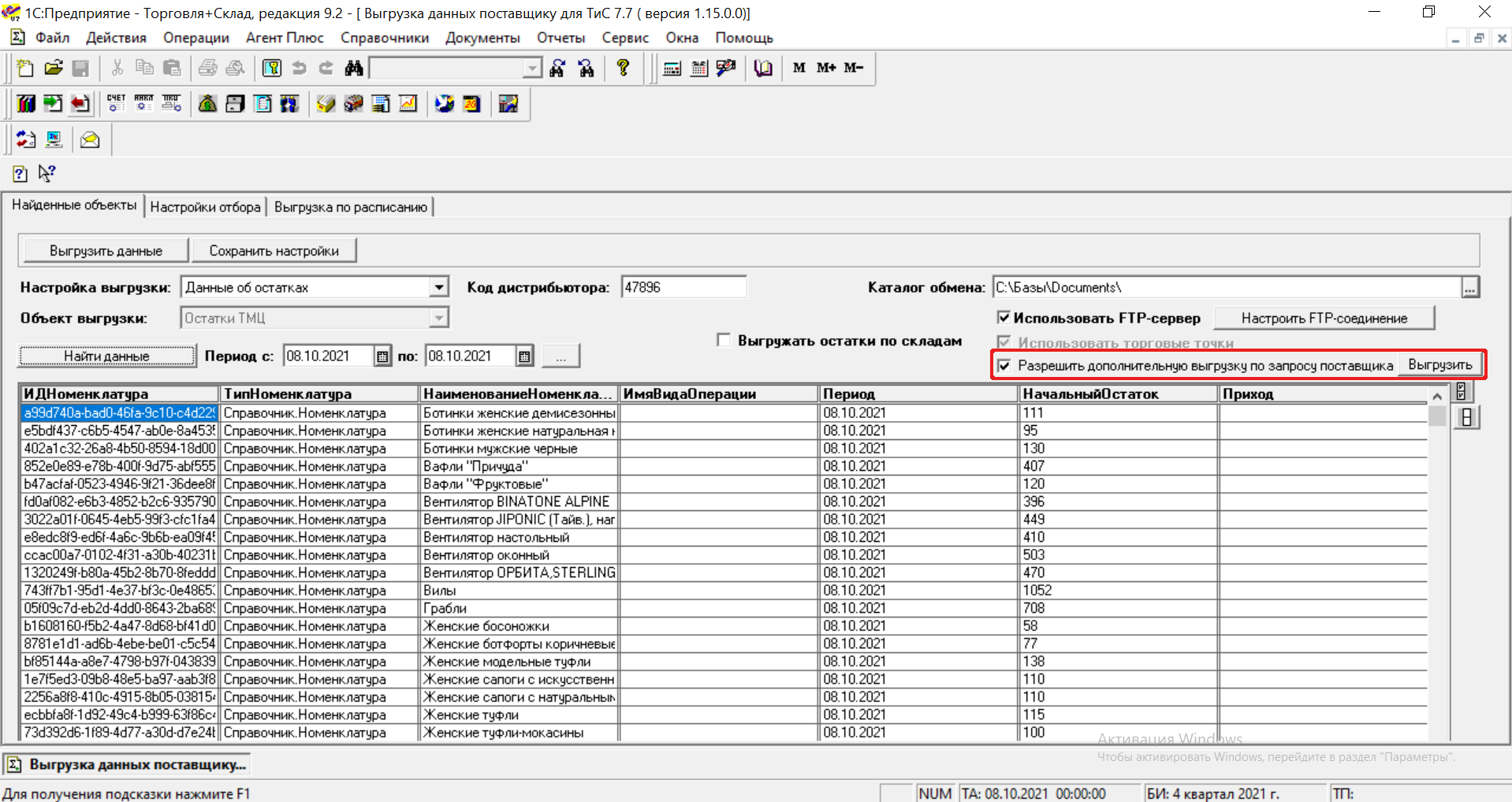
Task: Switch to 'Настройки отбора' tab
Action: pyautogui.click(x=205, y=207)
